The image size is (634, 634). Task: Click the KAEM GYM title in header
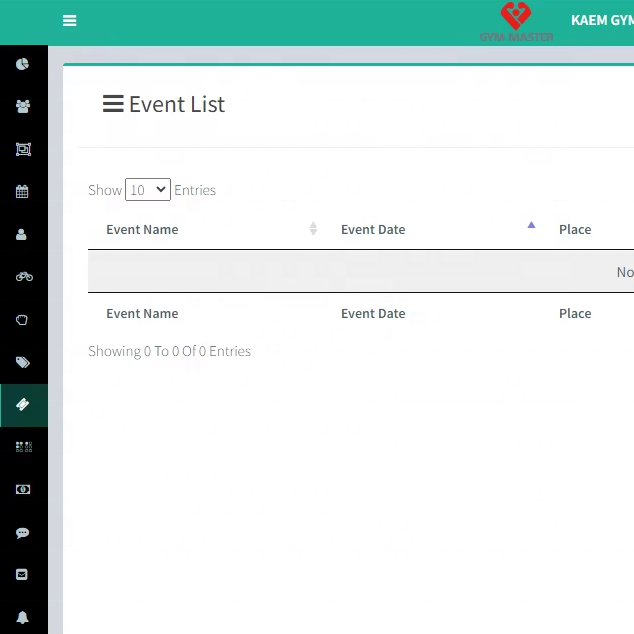601,21
